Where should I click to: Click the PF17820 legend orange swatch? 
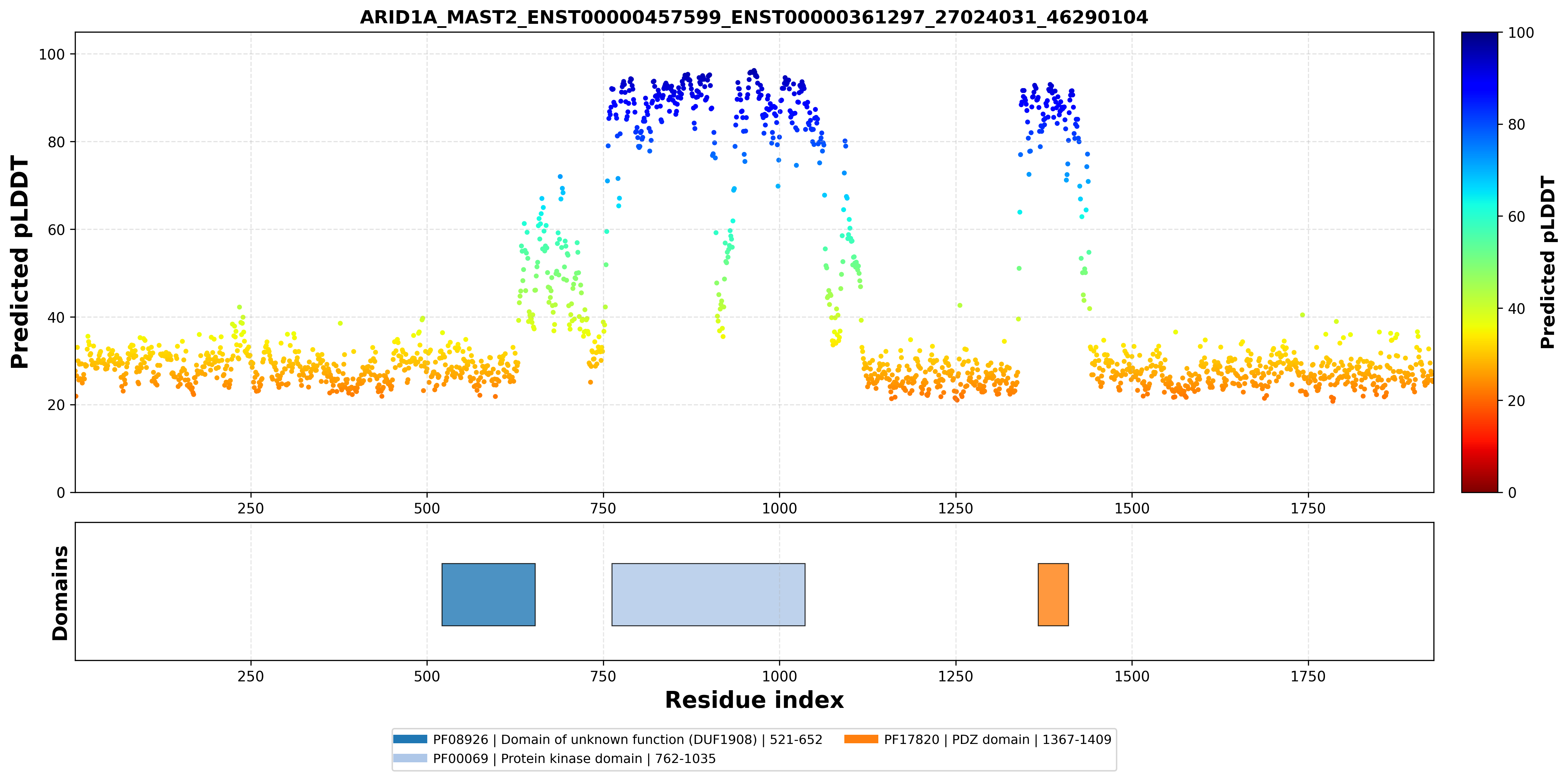tap(861, 739)
